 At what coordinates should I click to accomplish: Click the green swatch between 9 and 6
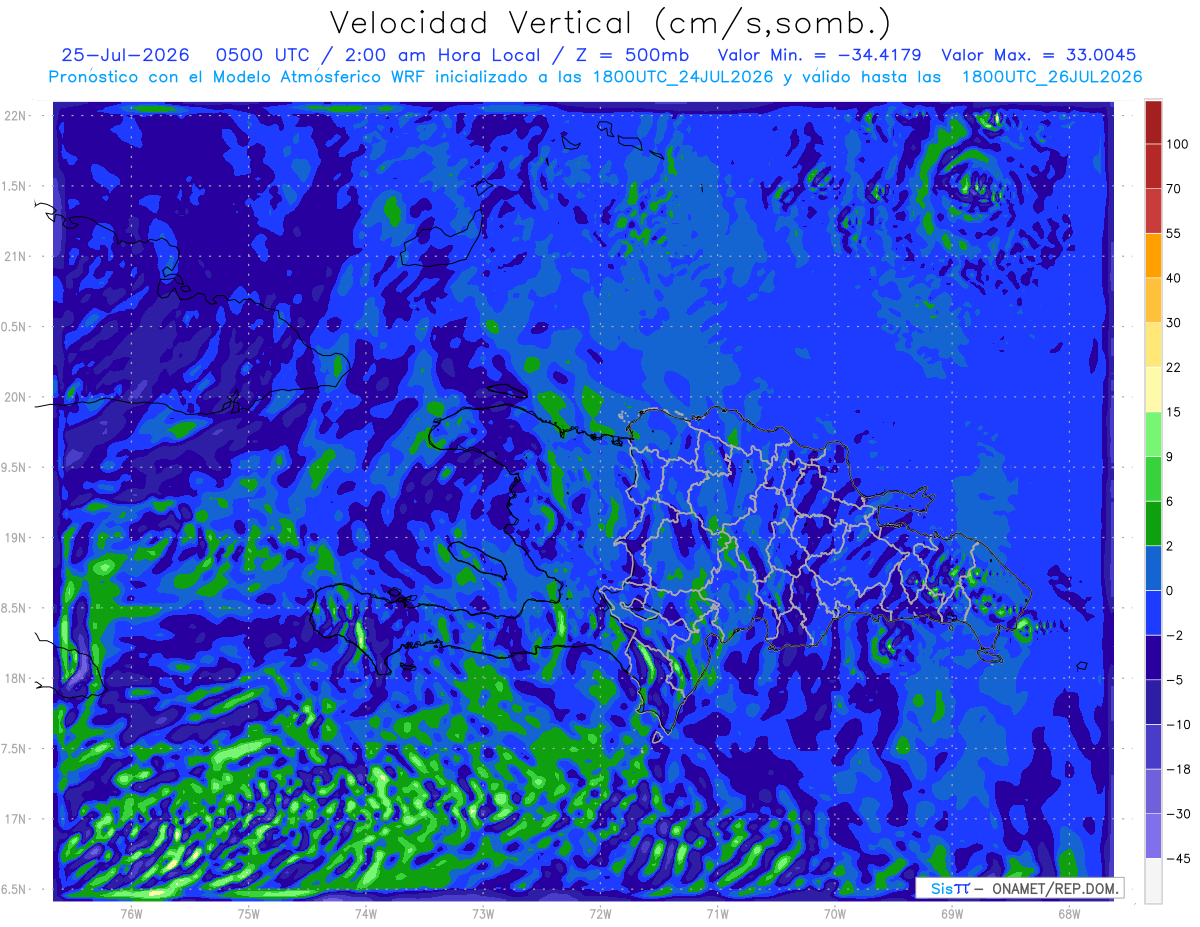[1153, 479]
